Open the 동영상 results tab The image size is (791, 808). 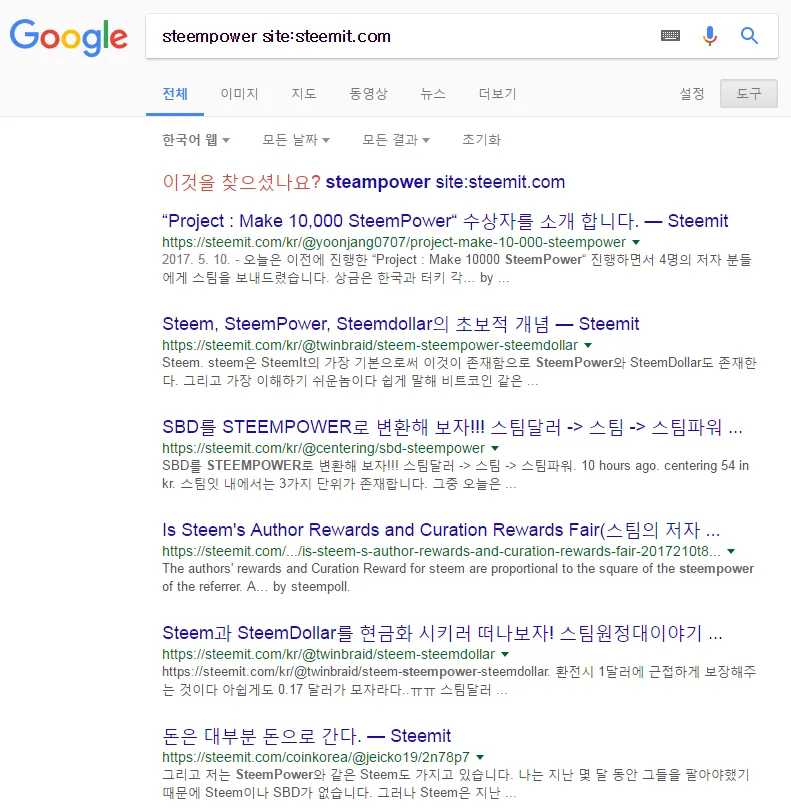point(368,94)
